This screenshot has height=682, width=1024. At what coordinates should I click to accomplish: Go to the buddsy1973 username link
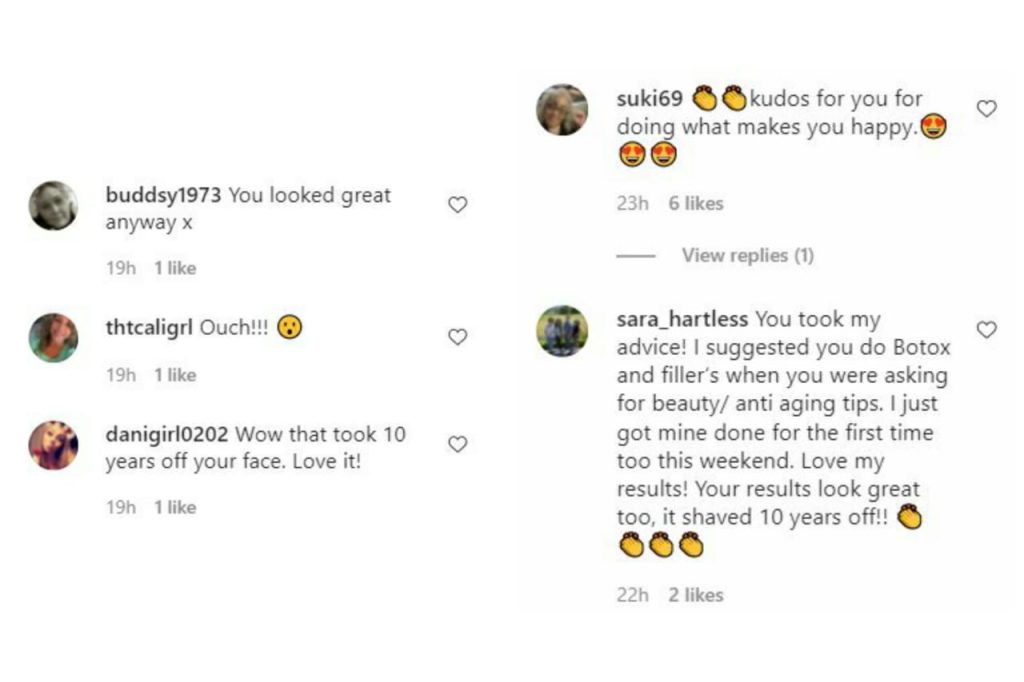click(x=163, y=195)
